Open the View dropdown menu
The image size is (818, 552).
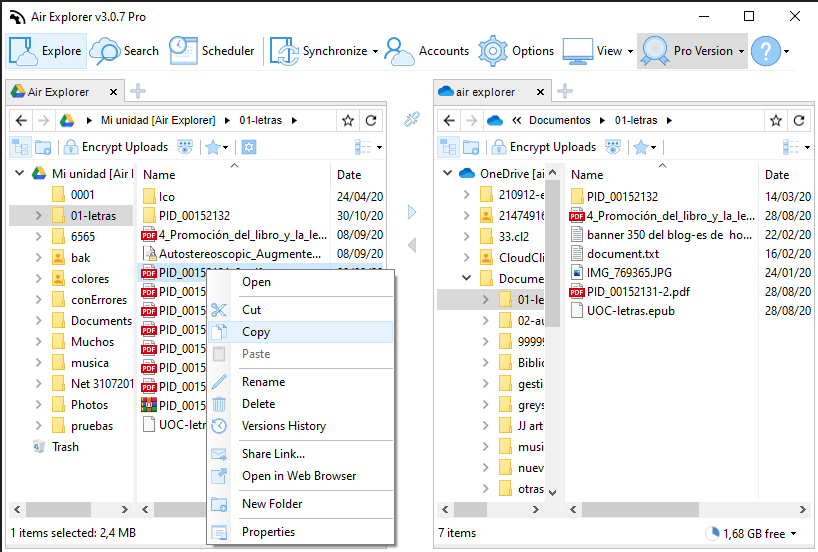click(598, 51)
